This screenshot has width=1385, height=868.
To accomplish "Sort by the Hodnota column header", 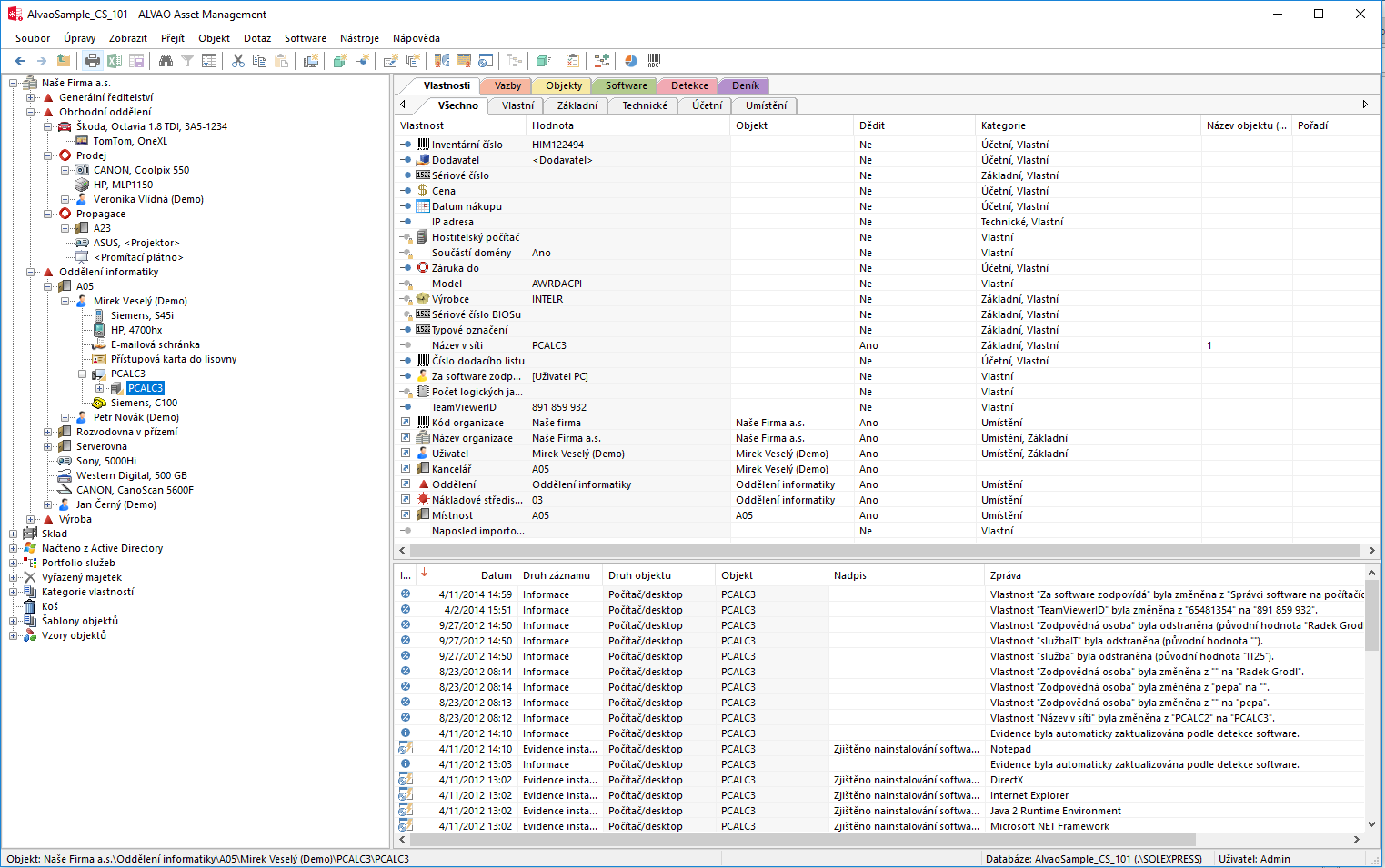I will 553,125.
